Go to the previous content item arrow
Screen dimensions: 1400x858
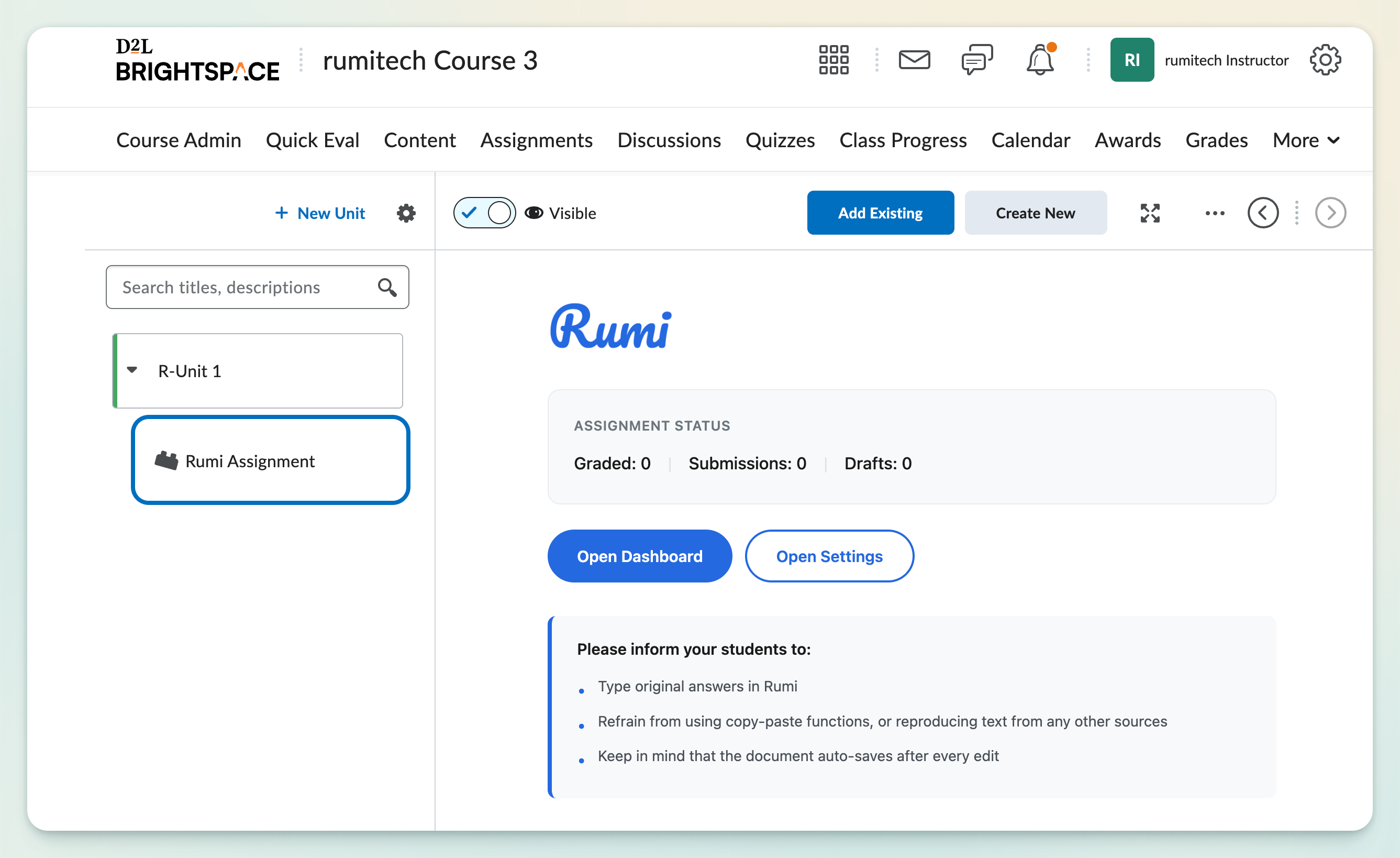[1262, 213]
